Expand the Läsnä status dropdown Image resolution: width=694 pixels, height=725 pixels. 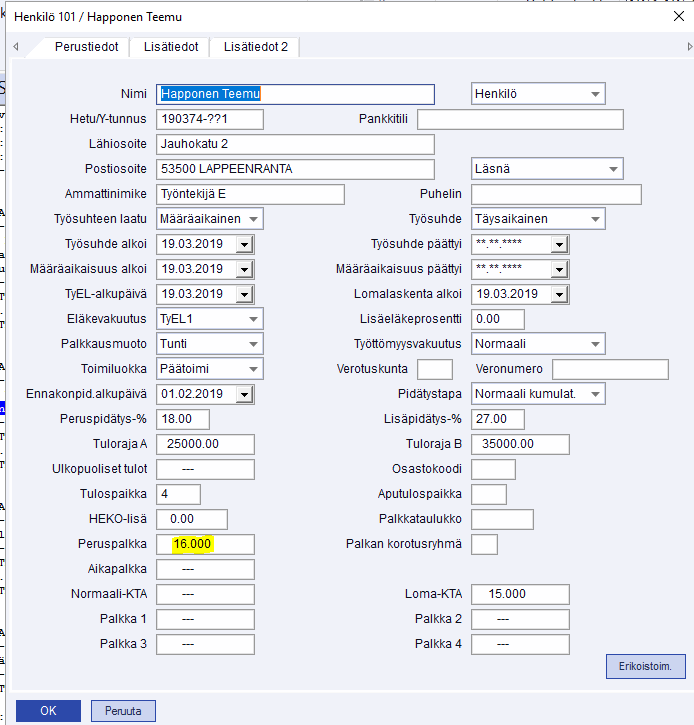[x=613, y=169]
